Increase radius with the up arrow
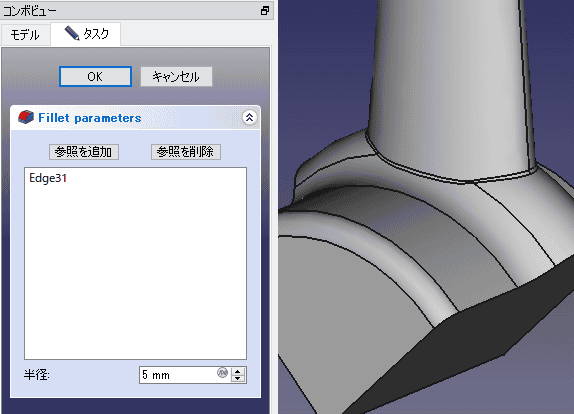 click(x=238, y=371)
